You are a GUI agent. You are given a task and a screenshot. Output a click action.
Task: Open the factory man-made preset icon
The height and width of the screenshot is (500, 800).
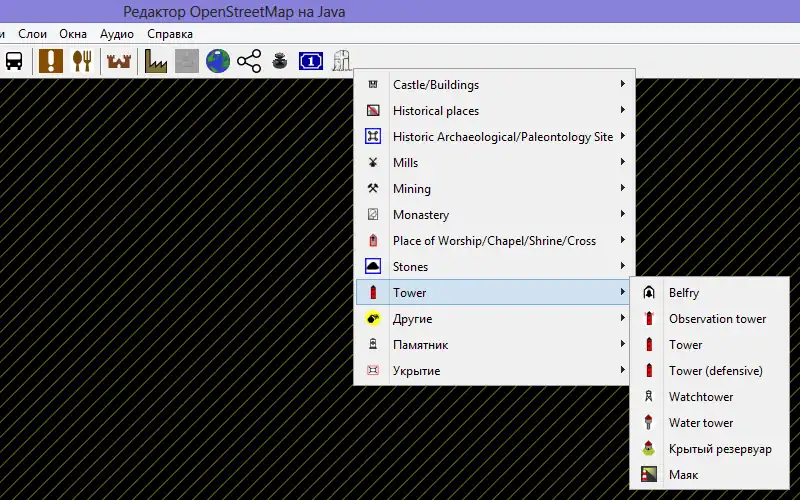(x=156, y=62)
